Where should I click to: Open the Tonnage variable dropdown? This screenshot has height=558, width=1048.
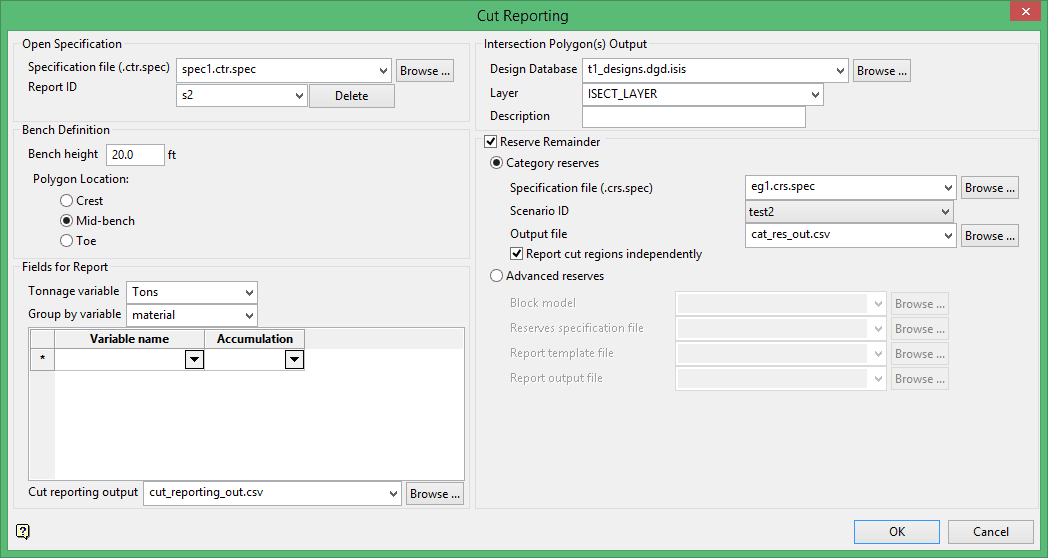click(x=248, y=292)
